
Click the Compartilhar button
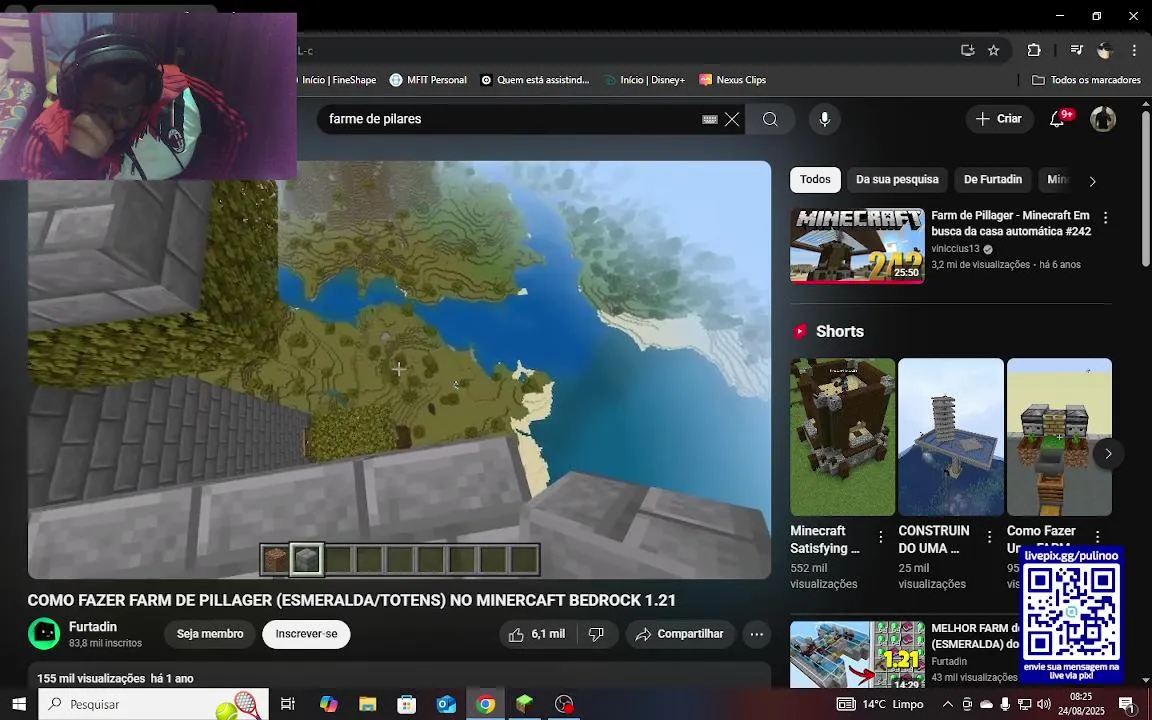pyautogui.click(x=680, y=634)
